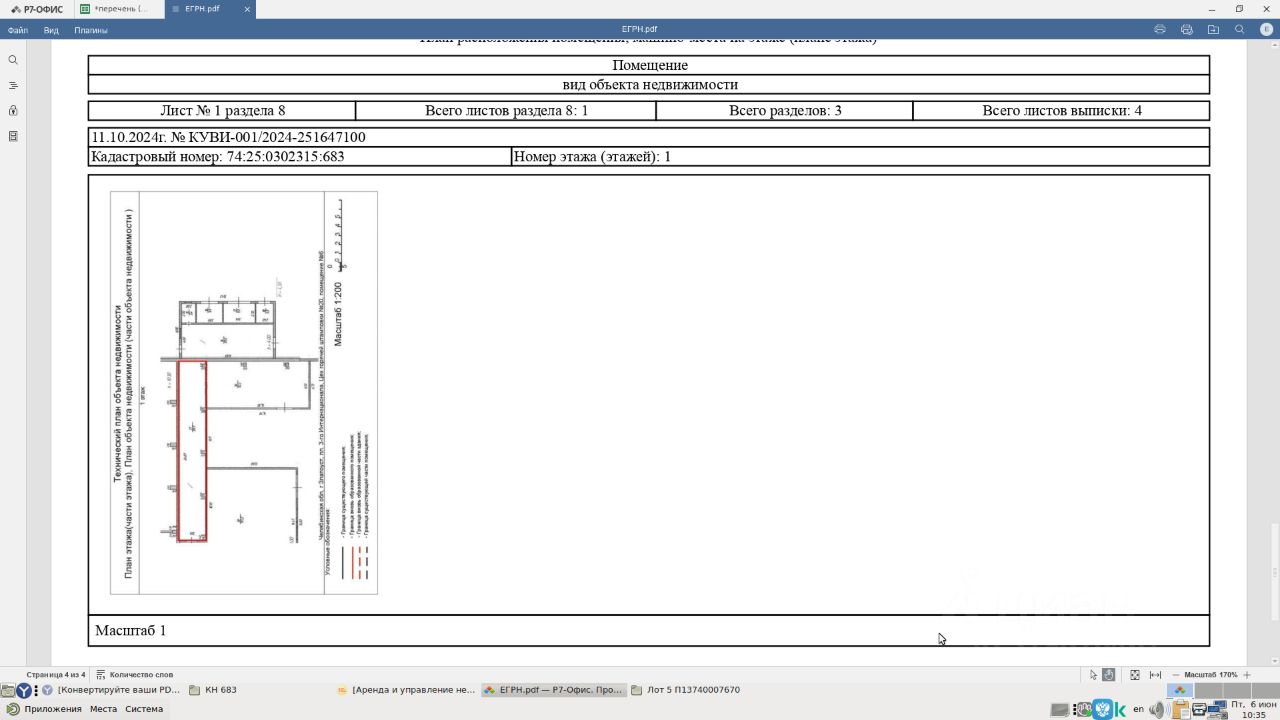Open the search panel in left sidebar
The height and width of the screenshot is (720, 1280).
point(13,60)
